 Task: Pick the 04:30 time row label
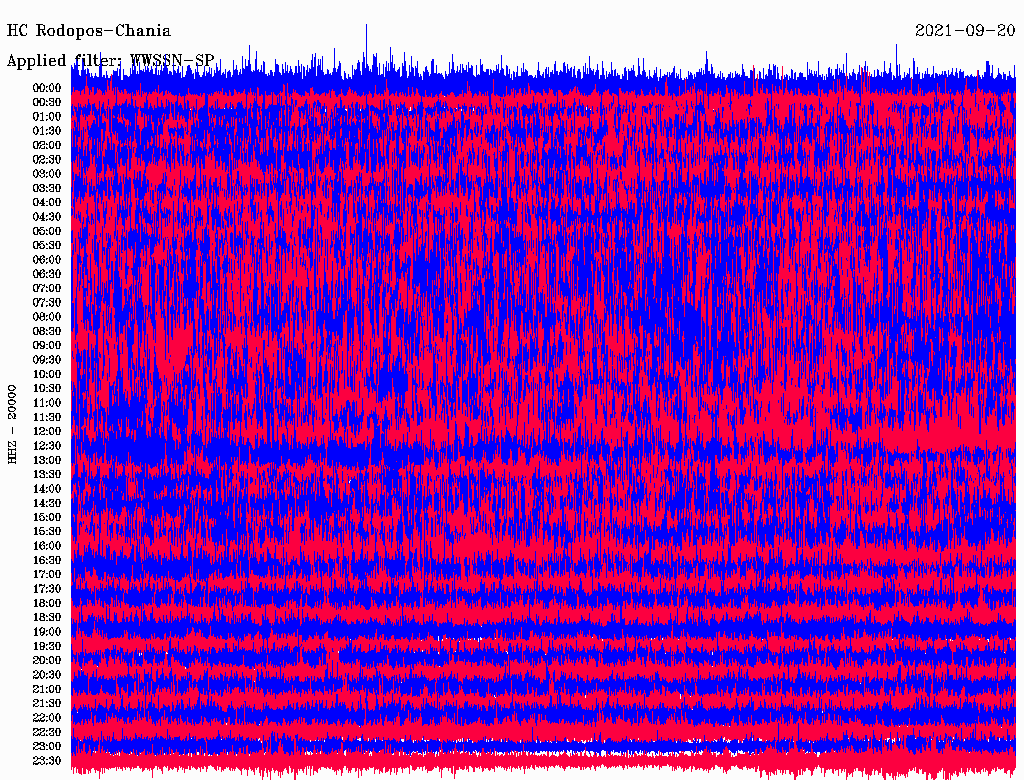click(x=47, y=217)
